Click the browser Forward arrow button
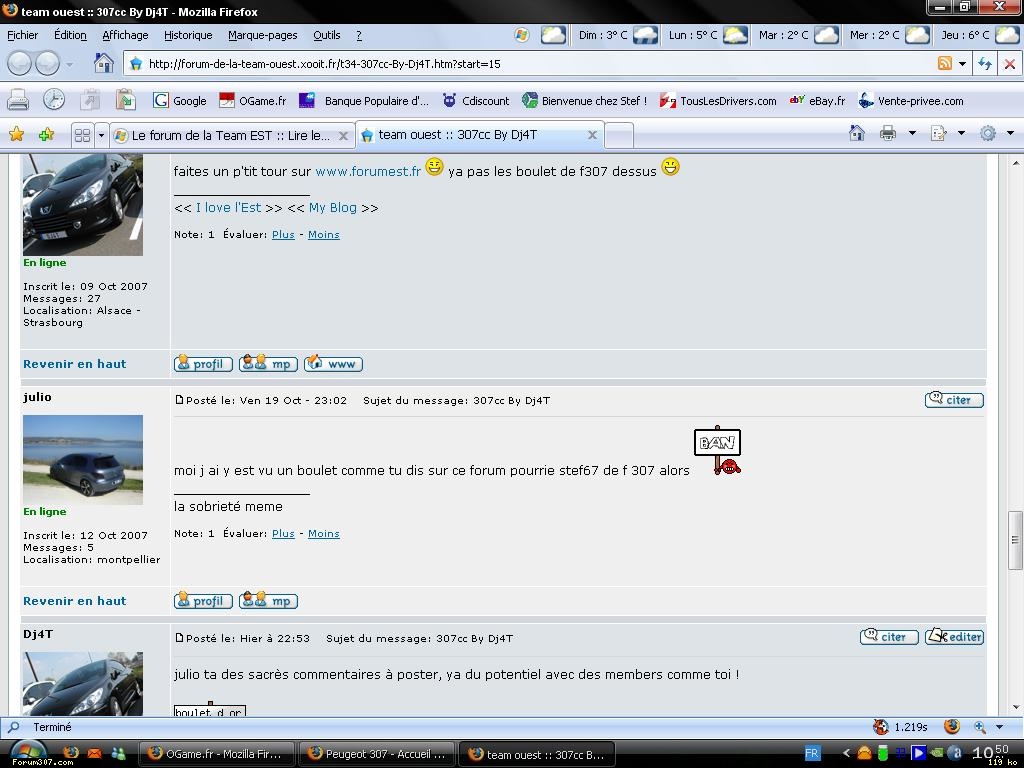1024x768 pixels. click(47, 63)
